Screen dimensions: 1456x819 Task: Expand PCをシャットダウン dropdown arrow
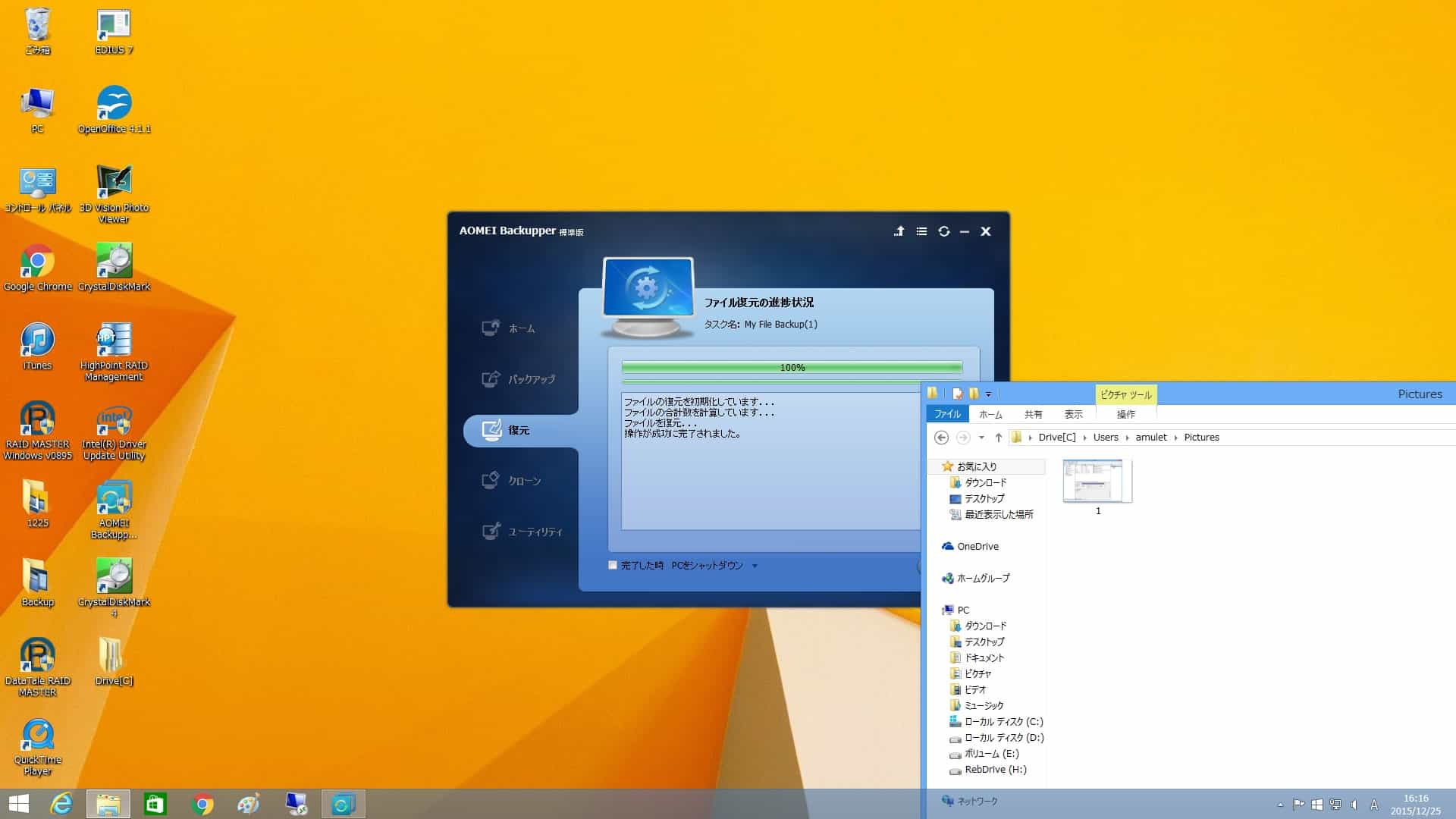pyautogui.click(x=755, y=566)
